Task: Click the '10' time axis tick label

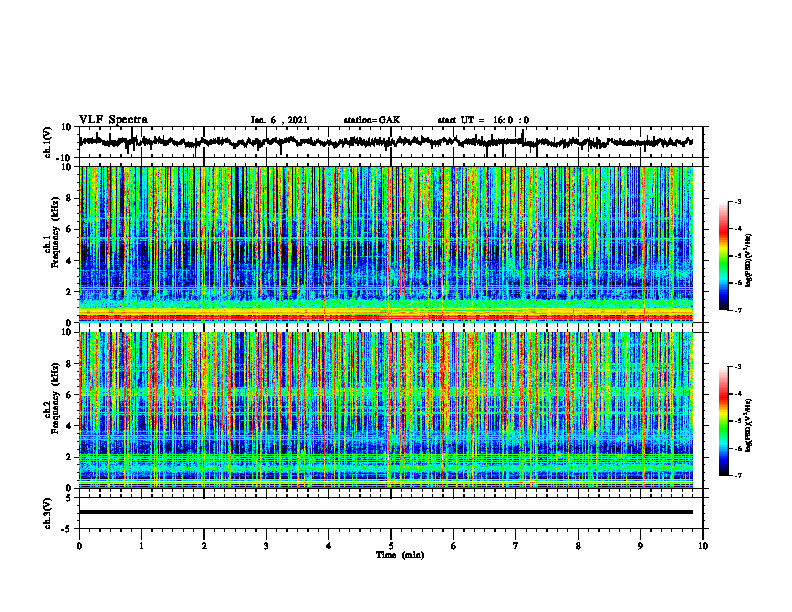Action: tap(703, 546)
